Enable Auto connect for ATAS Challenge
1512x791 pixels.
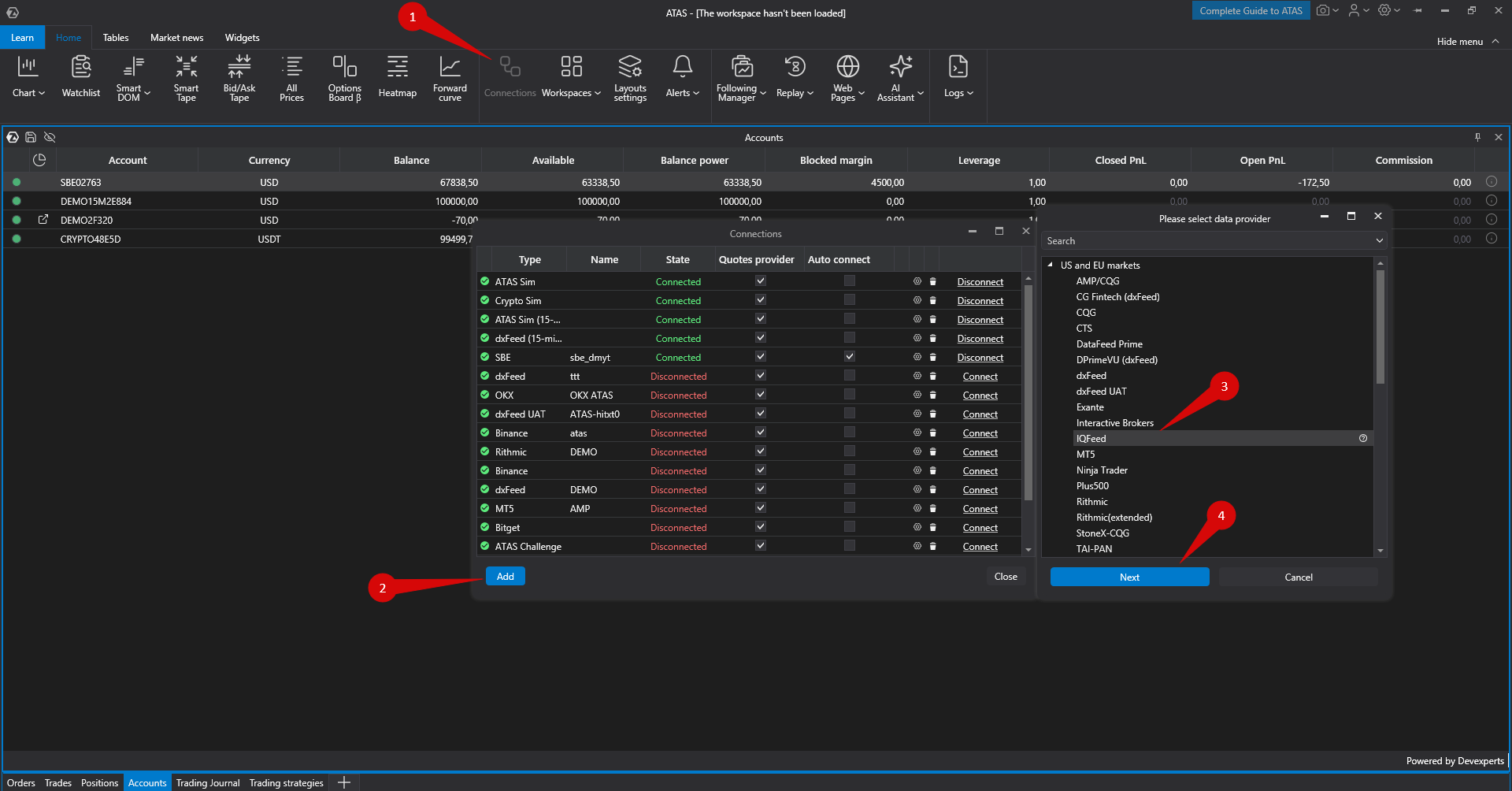click(850, 546)
